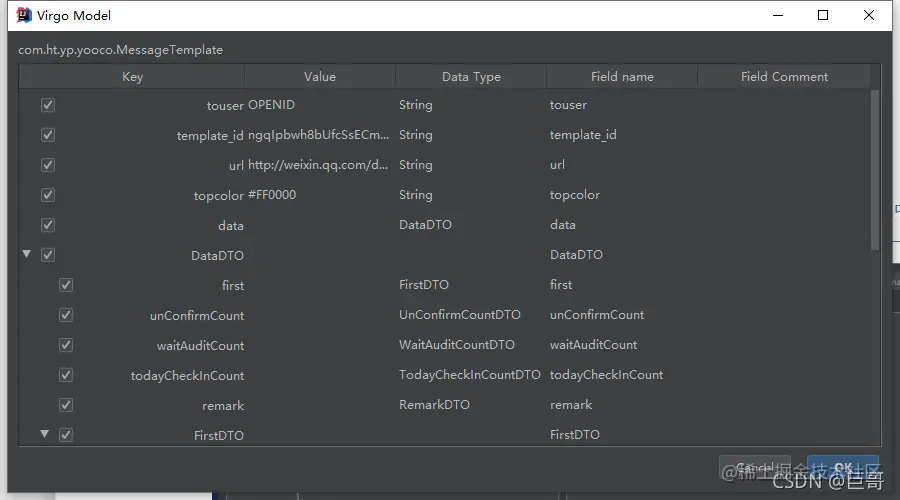Toggle the FirstDTO row checkbox
The height and width of the screenshot is (500, 900).
tap(66, 435)
